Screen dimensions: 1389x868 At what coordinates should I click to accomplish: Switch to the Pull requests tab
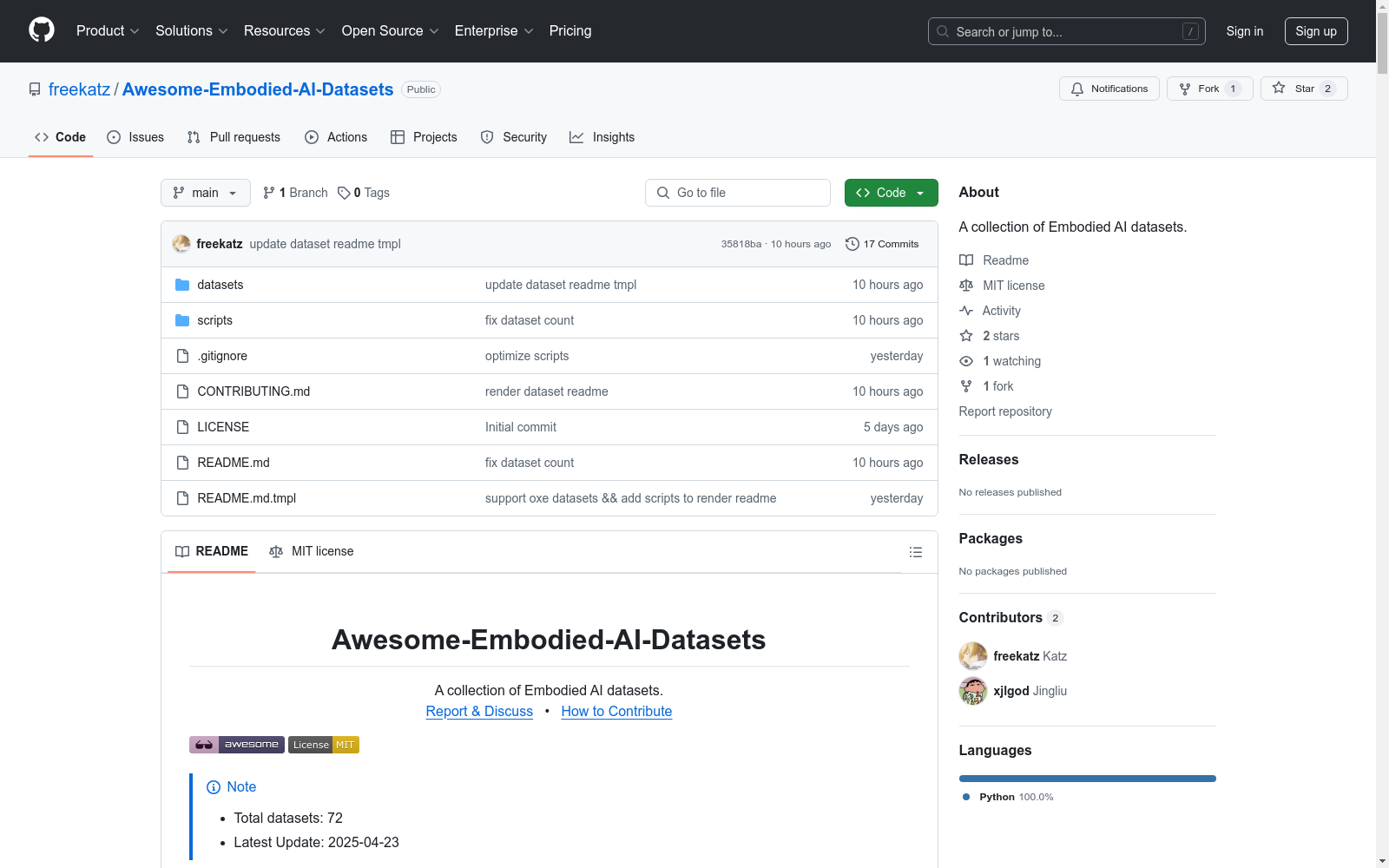coord(234,137)
